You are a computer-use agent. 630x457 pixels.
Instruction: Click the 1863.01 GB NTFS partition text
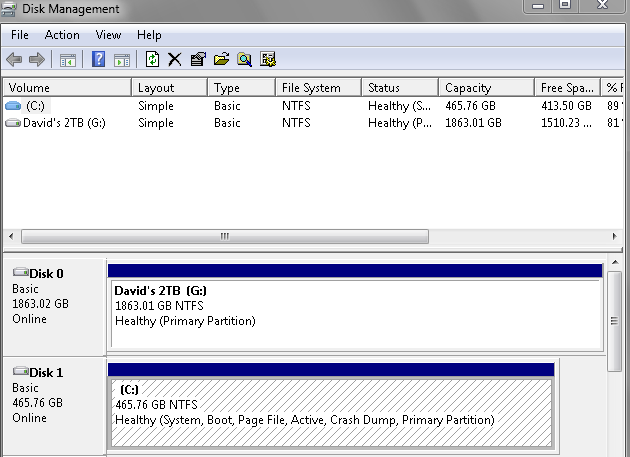tap(159, 306)
